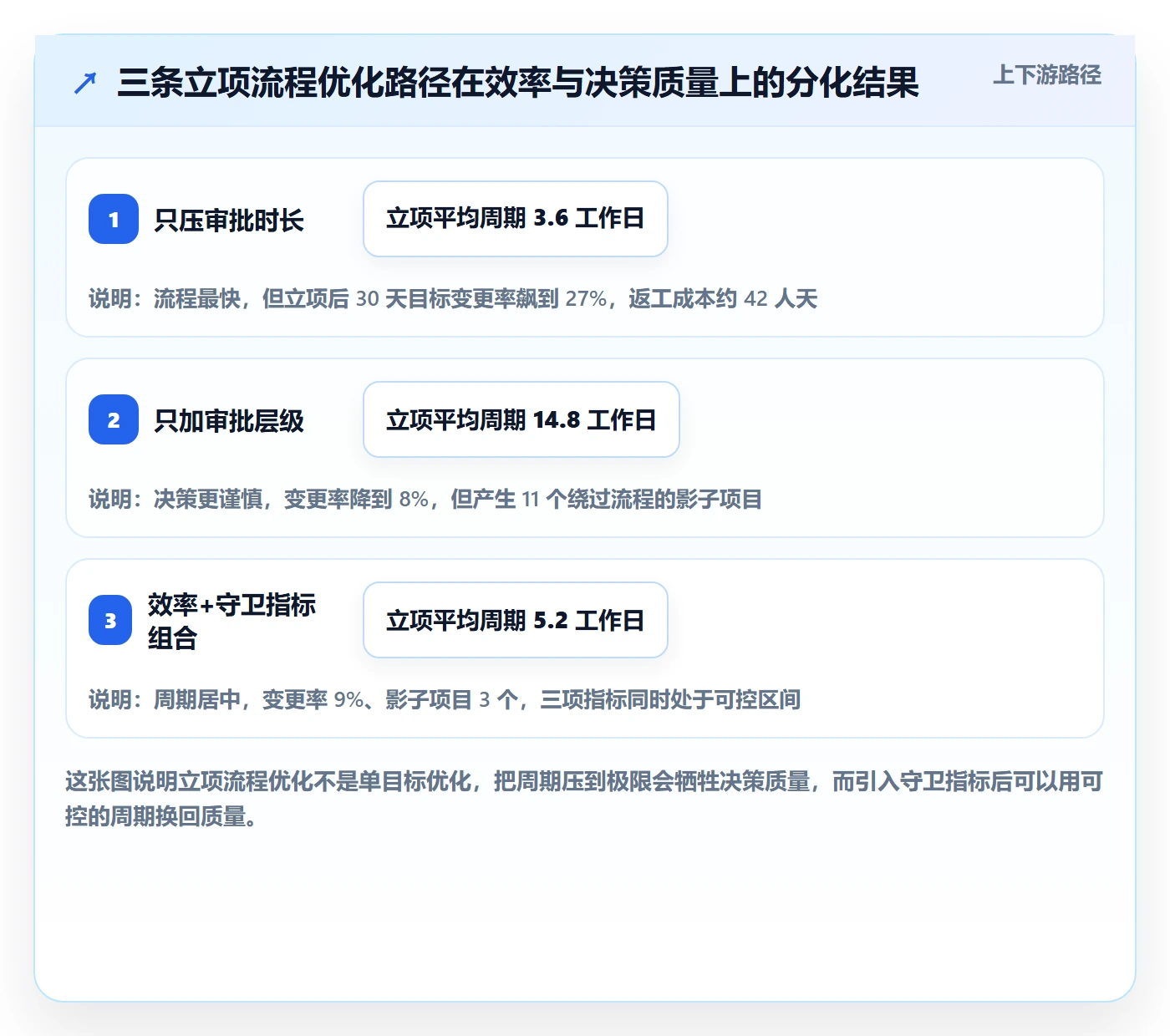This screenshot has height=1036, width=1170.
Task: Click the 上下游路径 label in the header
Action: tap(1047, 74)
